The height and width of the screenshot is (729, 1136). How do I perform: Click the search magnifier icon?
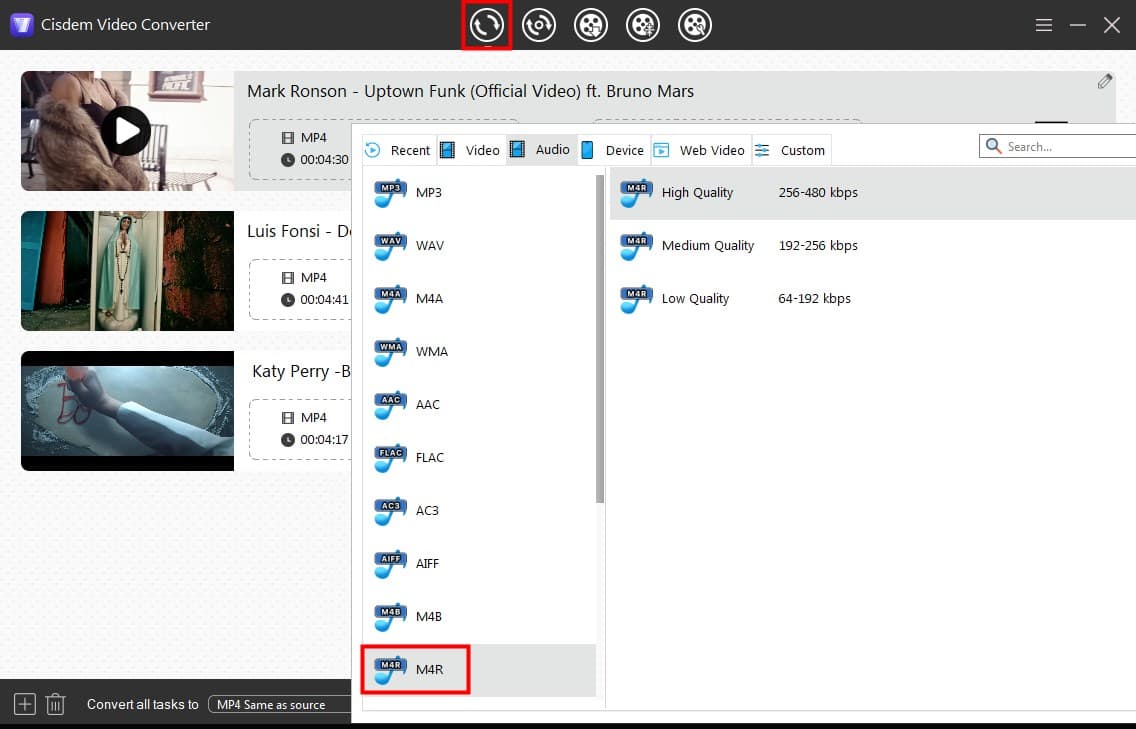(x=993, y=146)
